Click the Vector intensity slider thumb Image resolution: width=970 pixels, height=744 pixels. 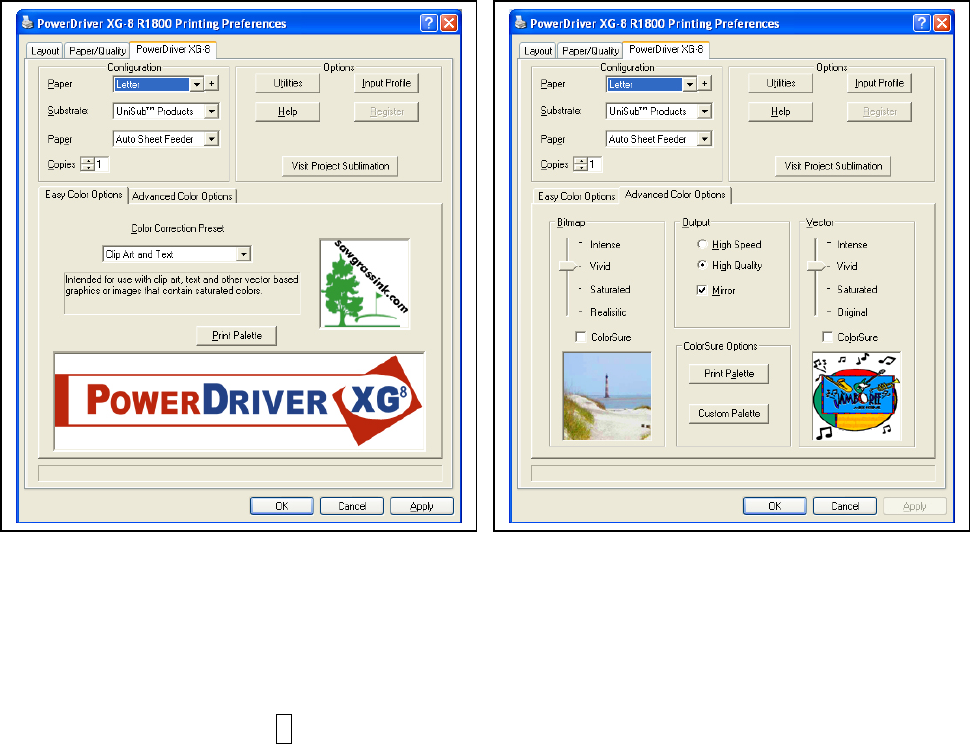(816, 267)
